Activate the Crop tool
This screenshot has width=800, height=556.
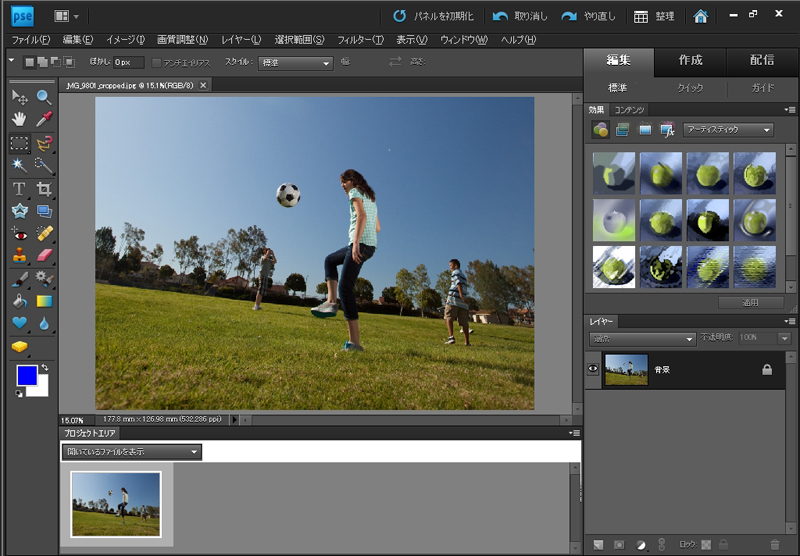pyautogui.click(x=44, y=189)
